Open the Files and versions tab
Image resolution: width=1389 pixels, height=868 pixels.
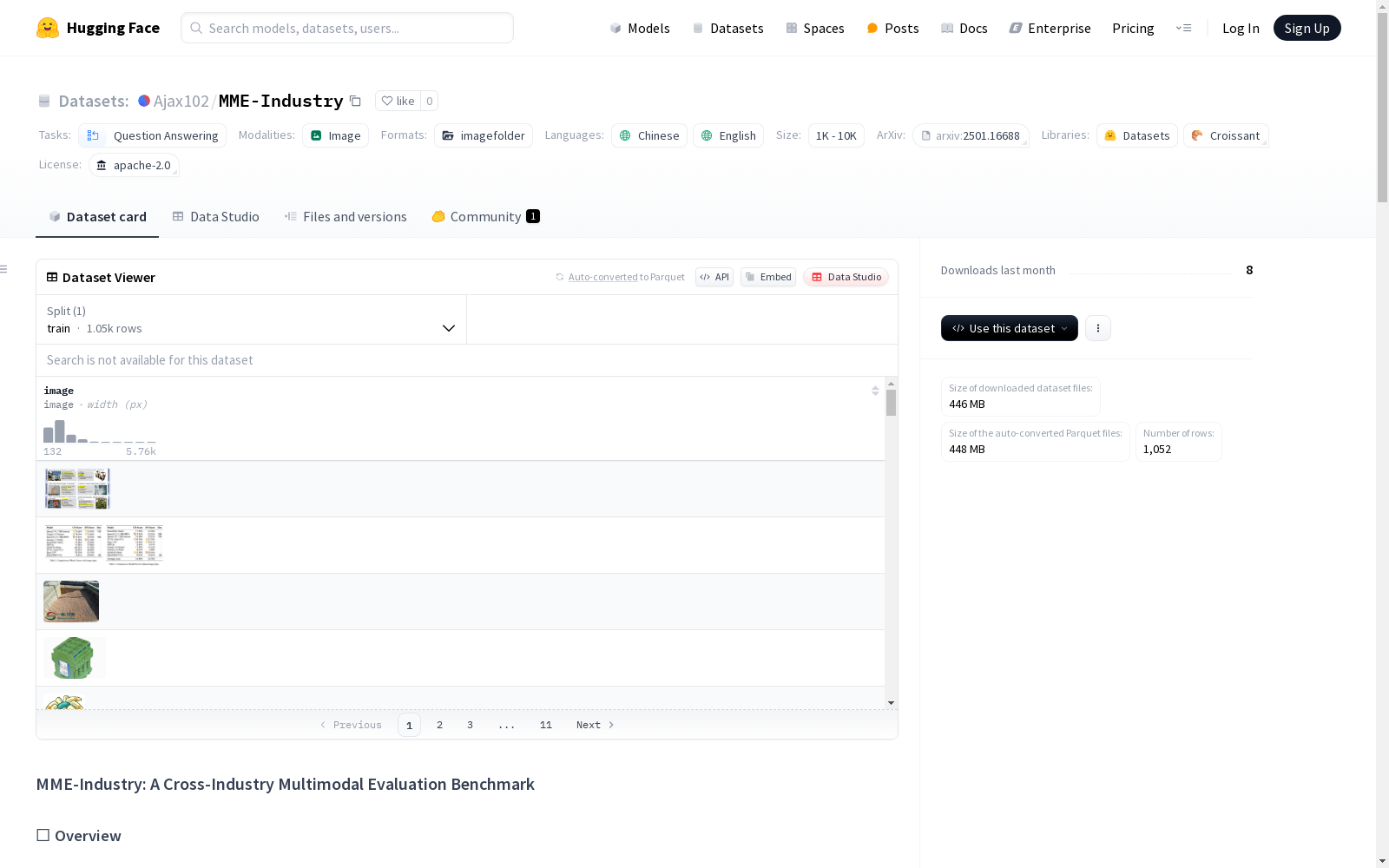click(346, 217)
